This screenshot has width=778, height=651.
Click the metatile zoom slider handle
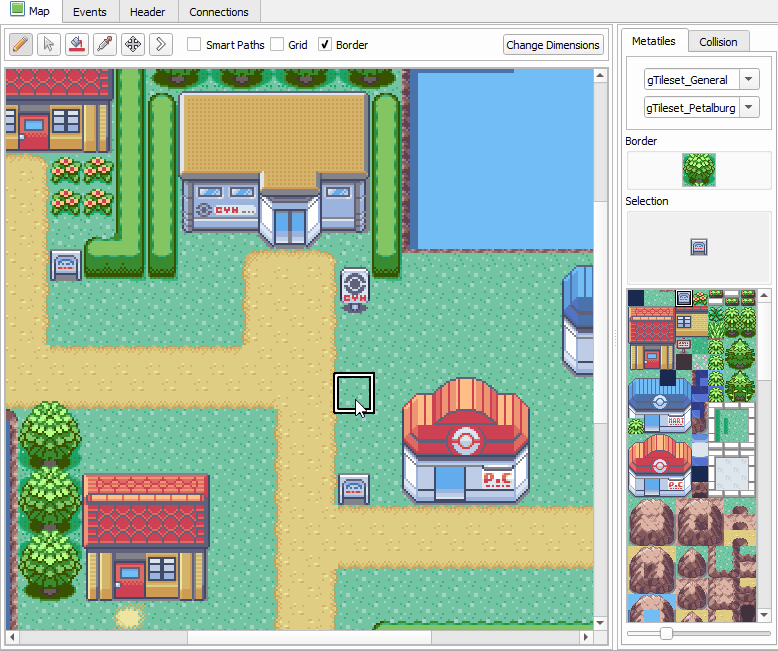[666, 633]
